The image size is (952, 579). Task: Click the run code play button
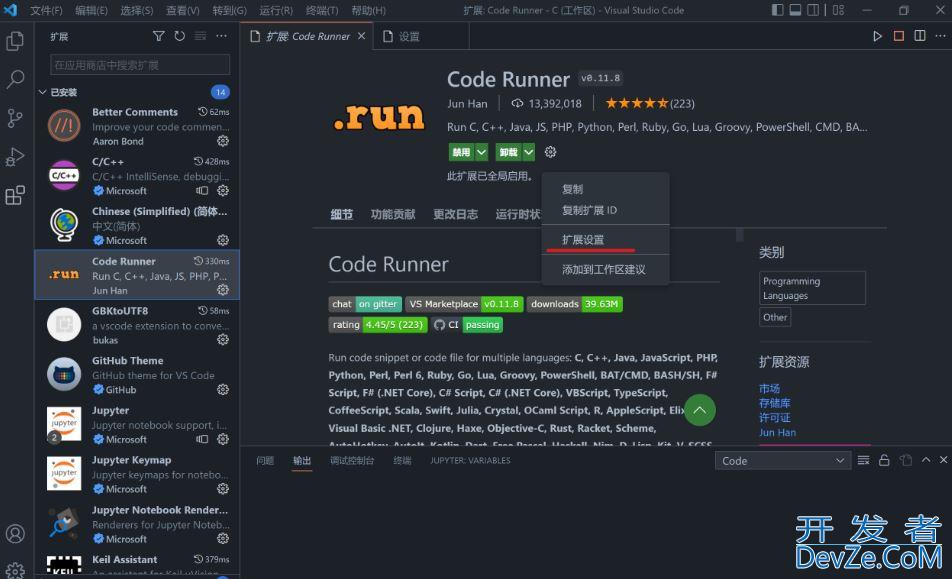[x=877, y=36]
